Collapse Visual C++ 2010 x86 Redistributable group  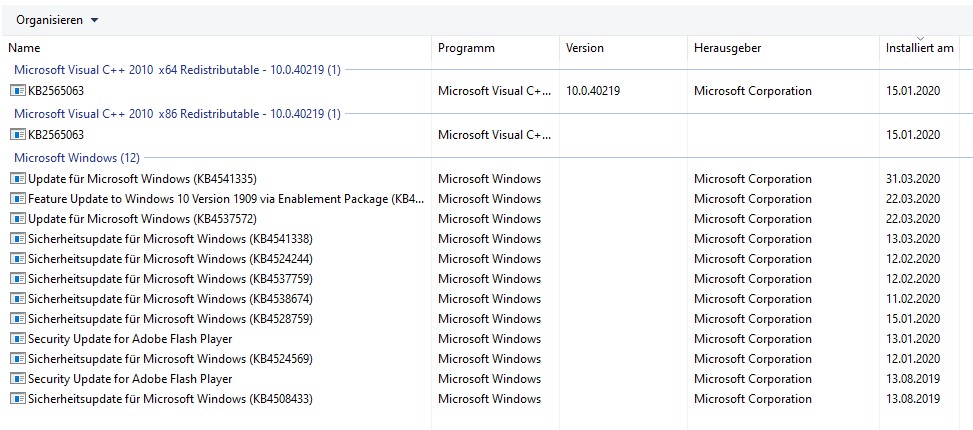177,114
